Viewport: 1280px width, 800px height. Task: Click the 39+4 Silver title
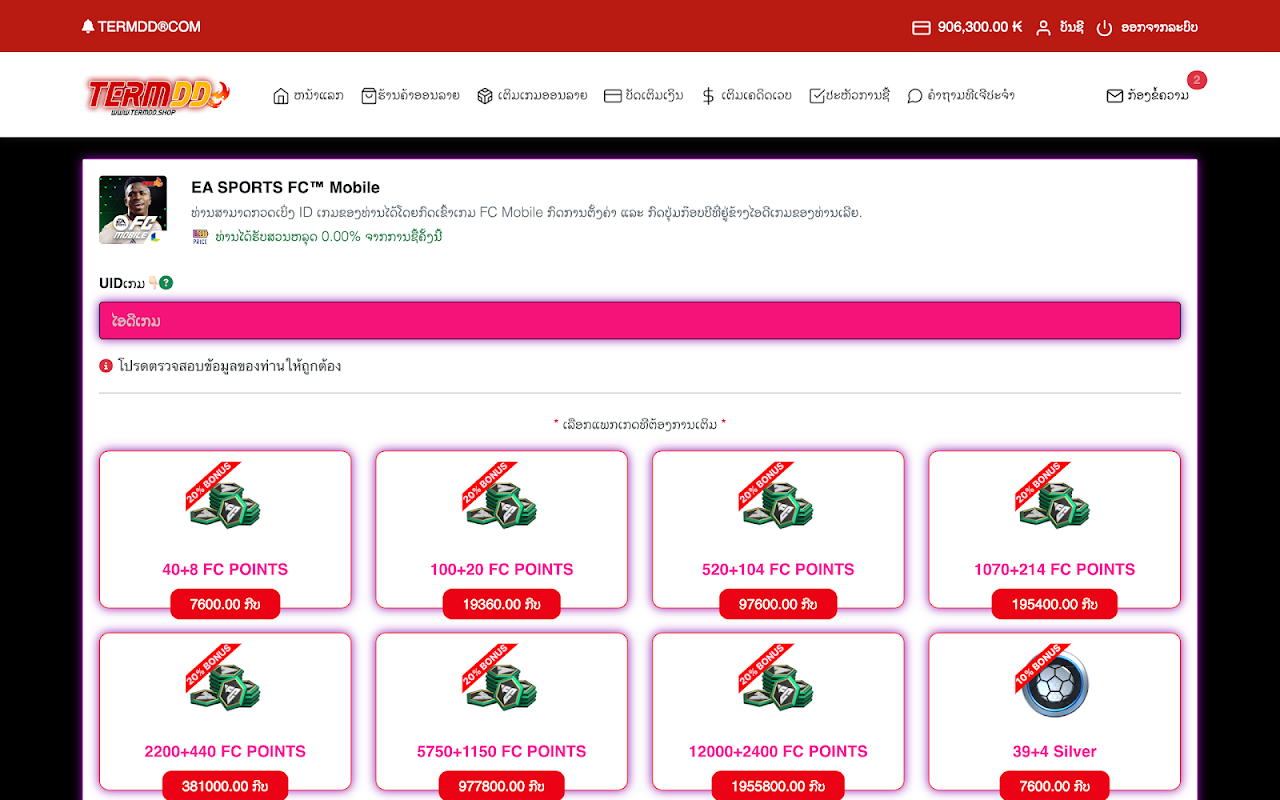click(x=1054, y=751)
